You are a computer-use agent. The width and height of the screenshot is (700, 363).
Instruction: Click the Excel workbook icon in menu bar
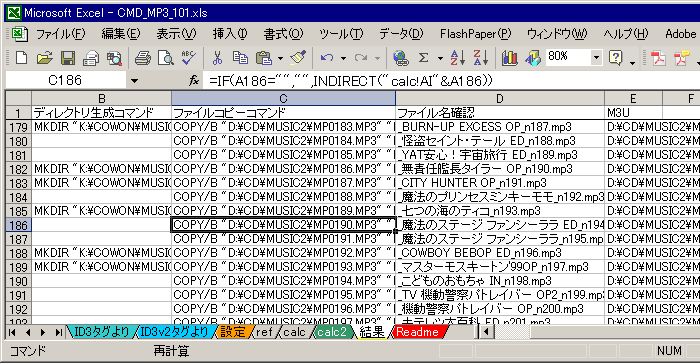click(x=19, y=34)
